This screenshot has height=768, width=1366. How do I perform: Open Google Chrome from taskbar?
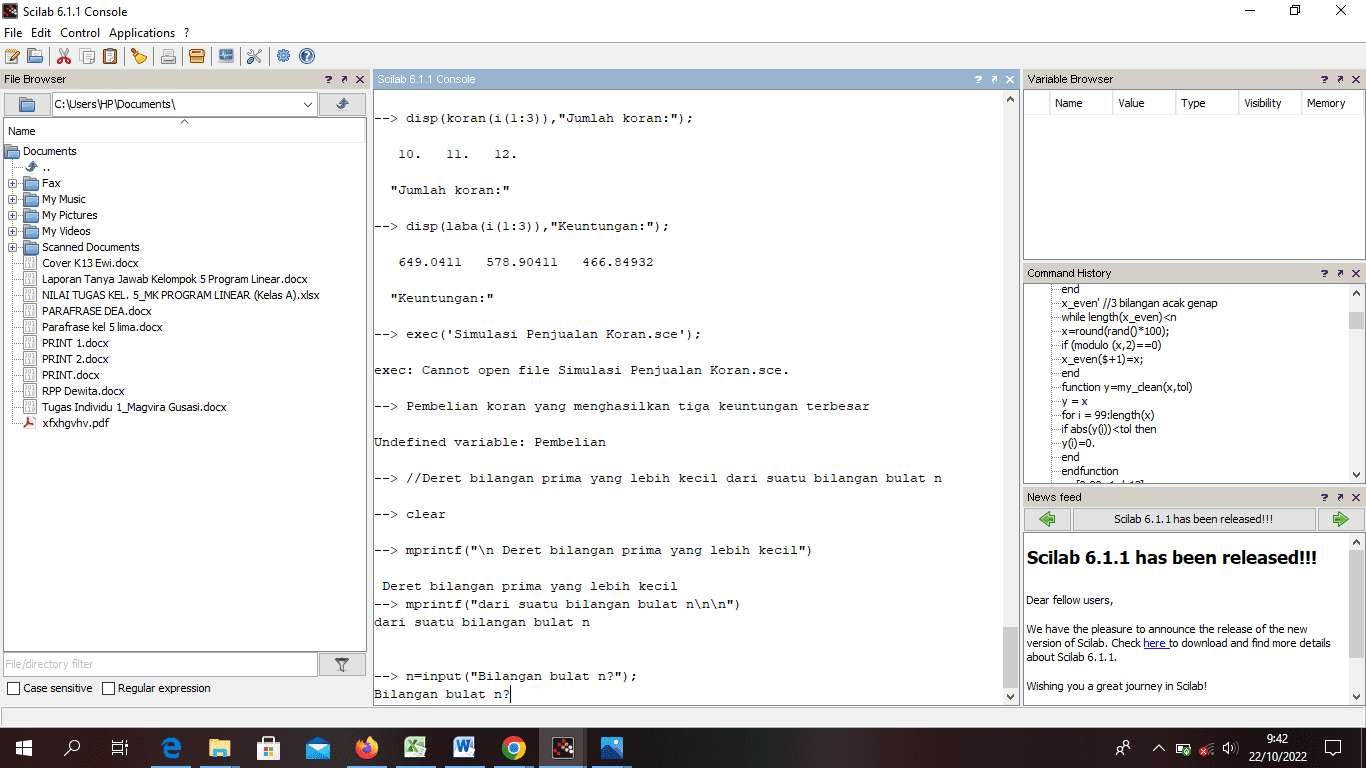coord(513,747)
